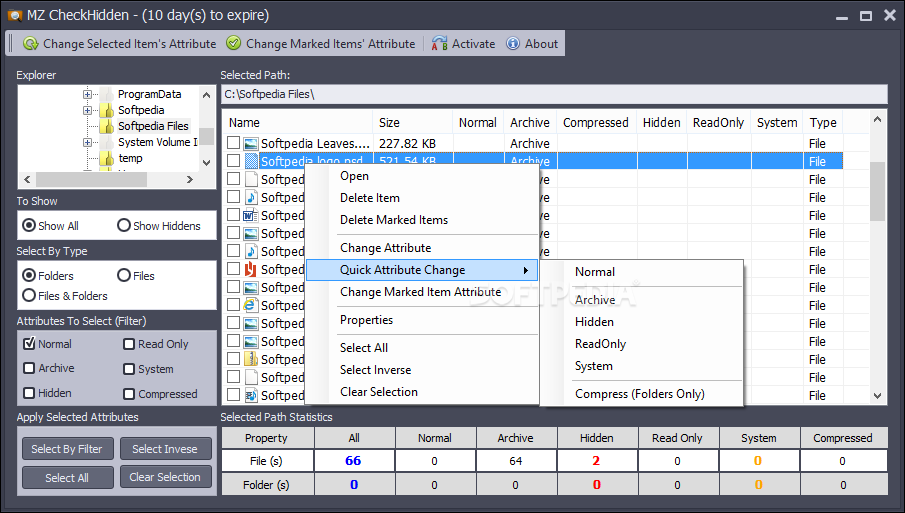905x513 pixels.
Task: Click the Activate toolbar icon
Action: pyautogui.click(x=440, y=43)
